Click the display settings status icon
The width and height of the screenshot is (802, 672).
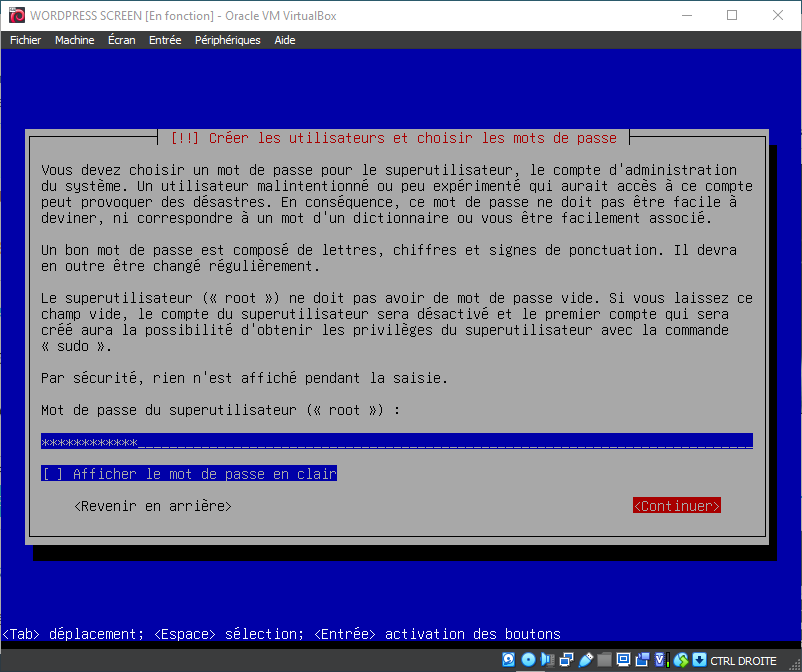click(623, 660)
